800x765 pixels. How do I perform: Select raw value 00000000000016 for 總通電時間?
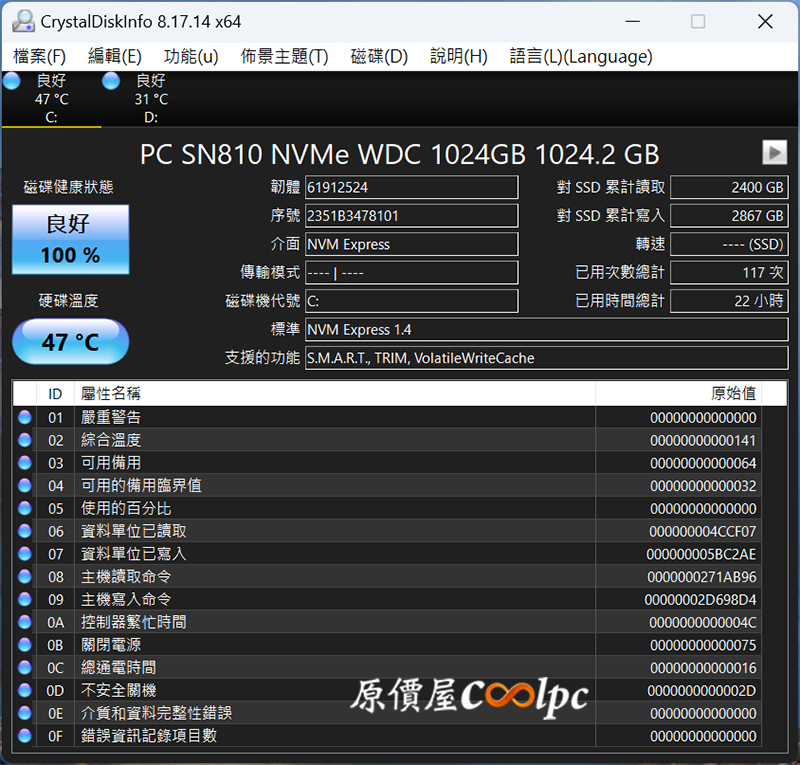point(703,668)
